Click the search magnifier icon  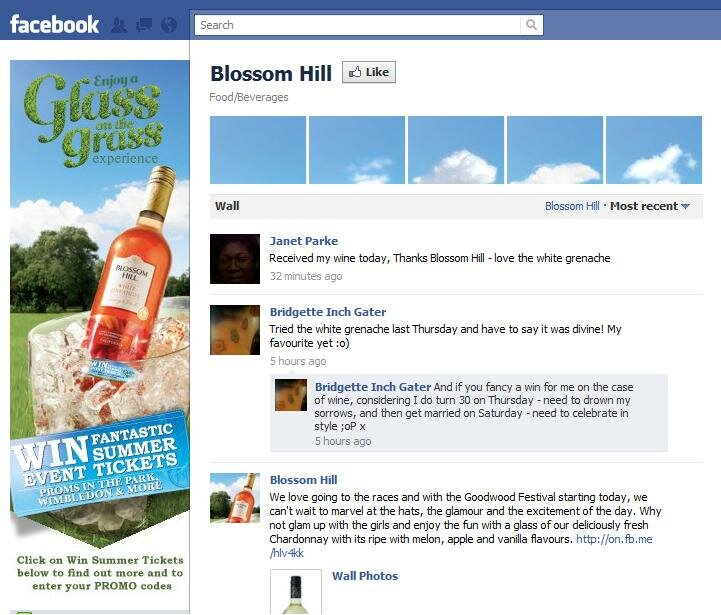(x=531, y=25)
